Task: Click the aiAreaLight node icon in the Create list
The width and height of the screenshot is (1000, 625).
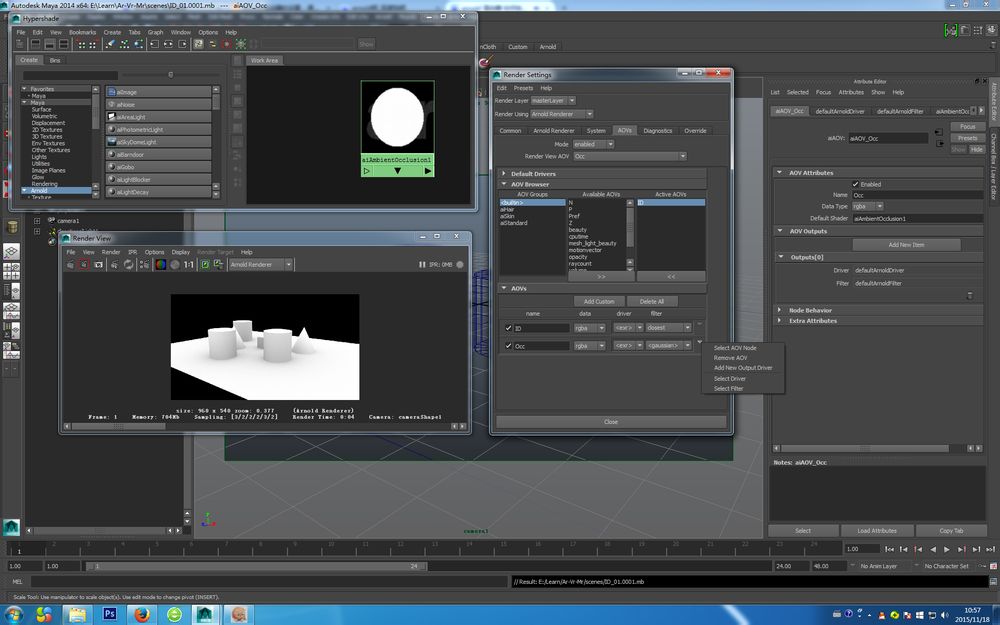Action: [x=112, y=117]
